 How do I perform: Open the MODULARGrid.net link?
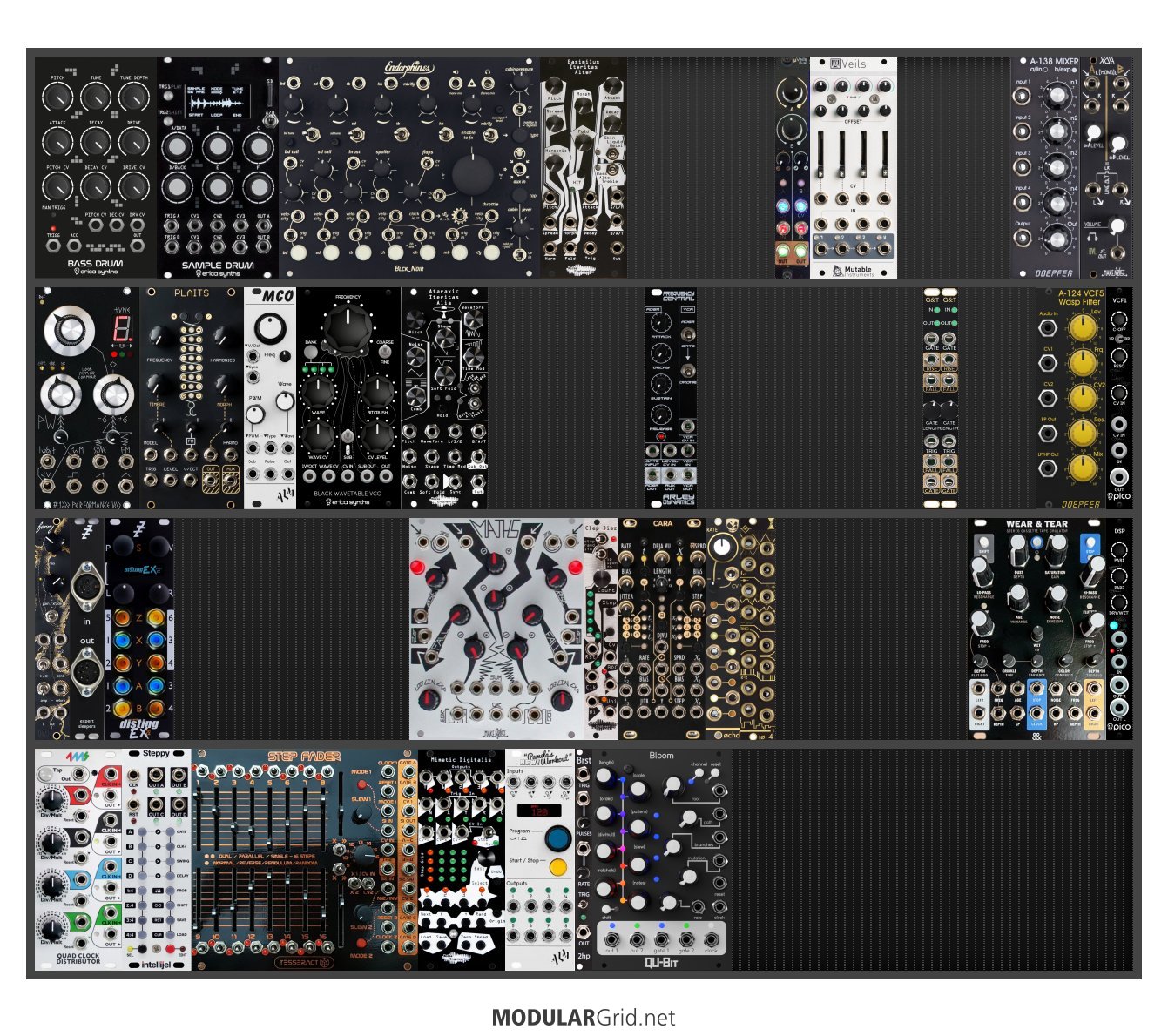tap(583, 1017)
